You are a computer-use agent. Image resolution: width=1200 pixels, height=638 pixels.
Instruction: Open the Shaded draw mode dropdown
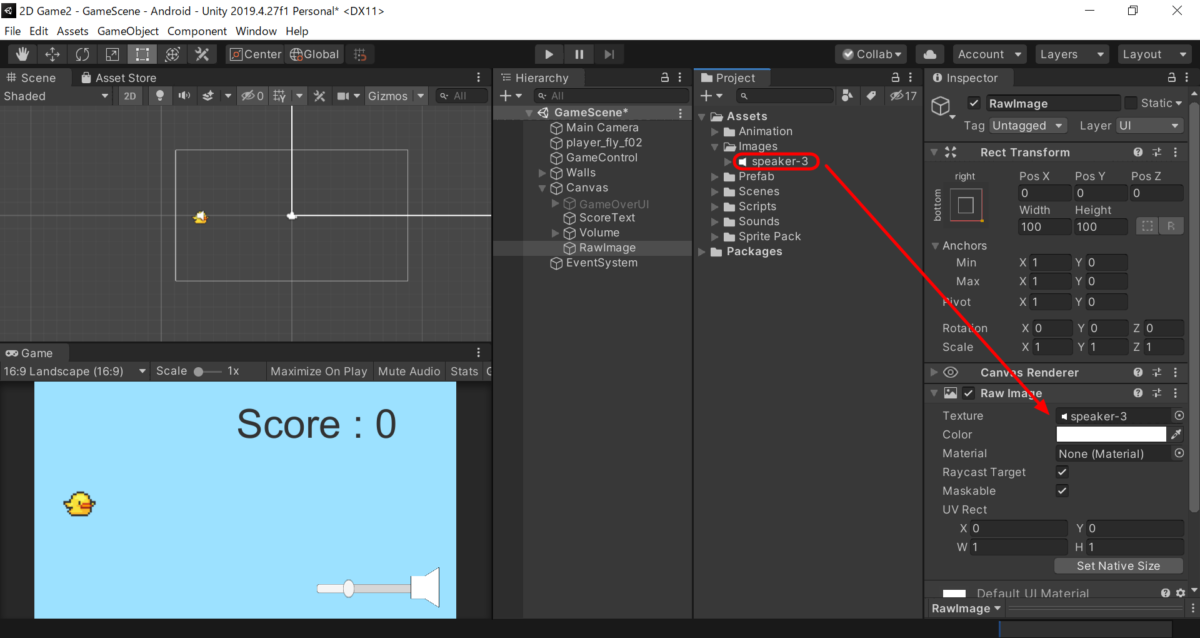[x=56, y=96]
